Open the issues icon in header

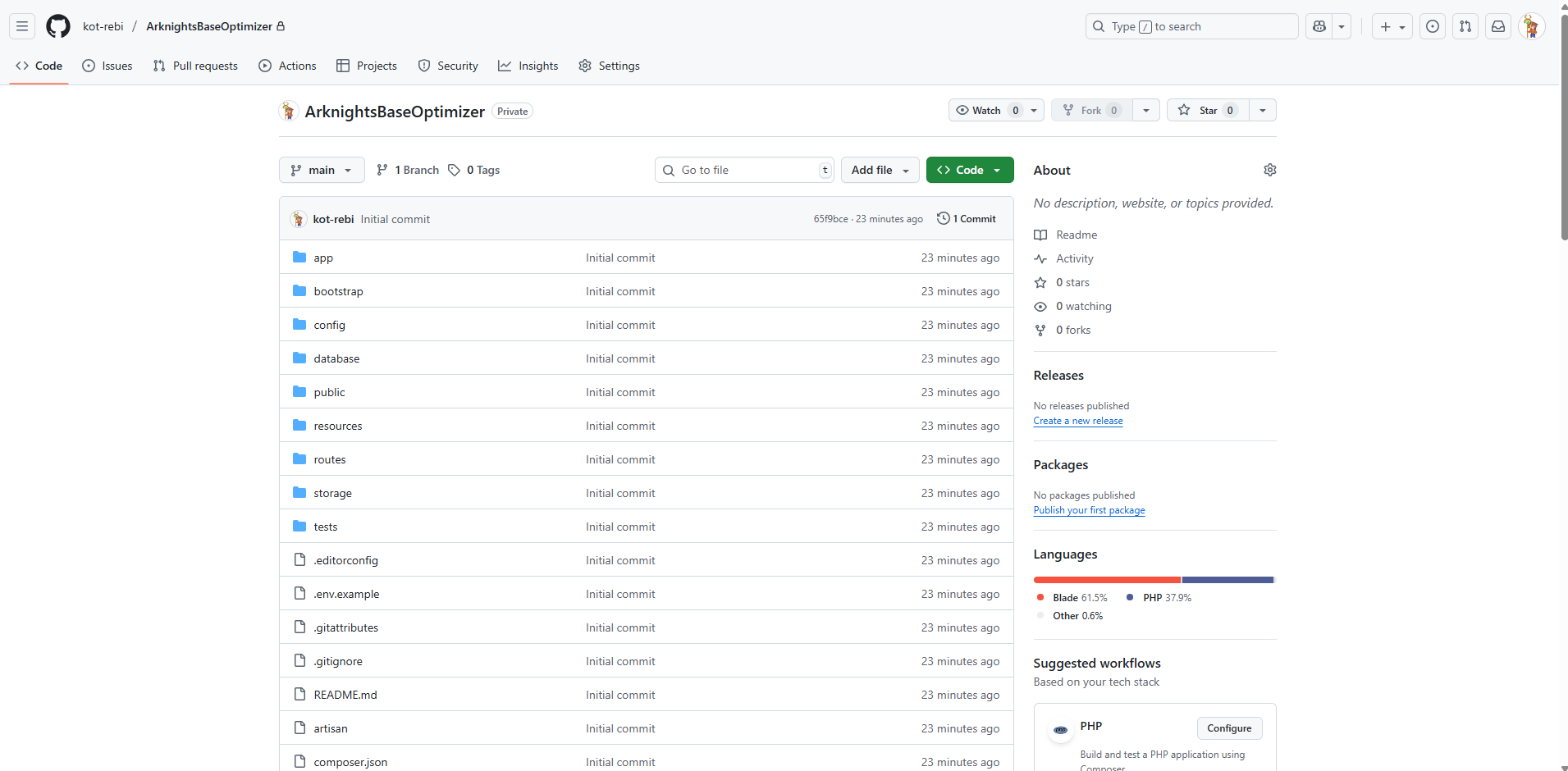(x=1433, y=26)
